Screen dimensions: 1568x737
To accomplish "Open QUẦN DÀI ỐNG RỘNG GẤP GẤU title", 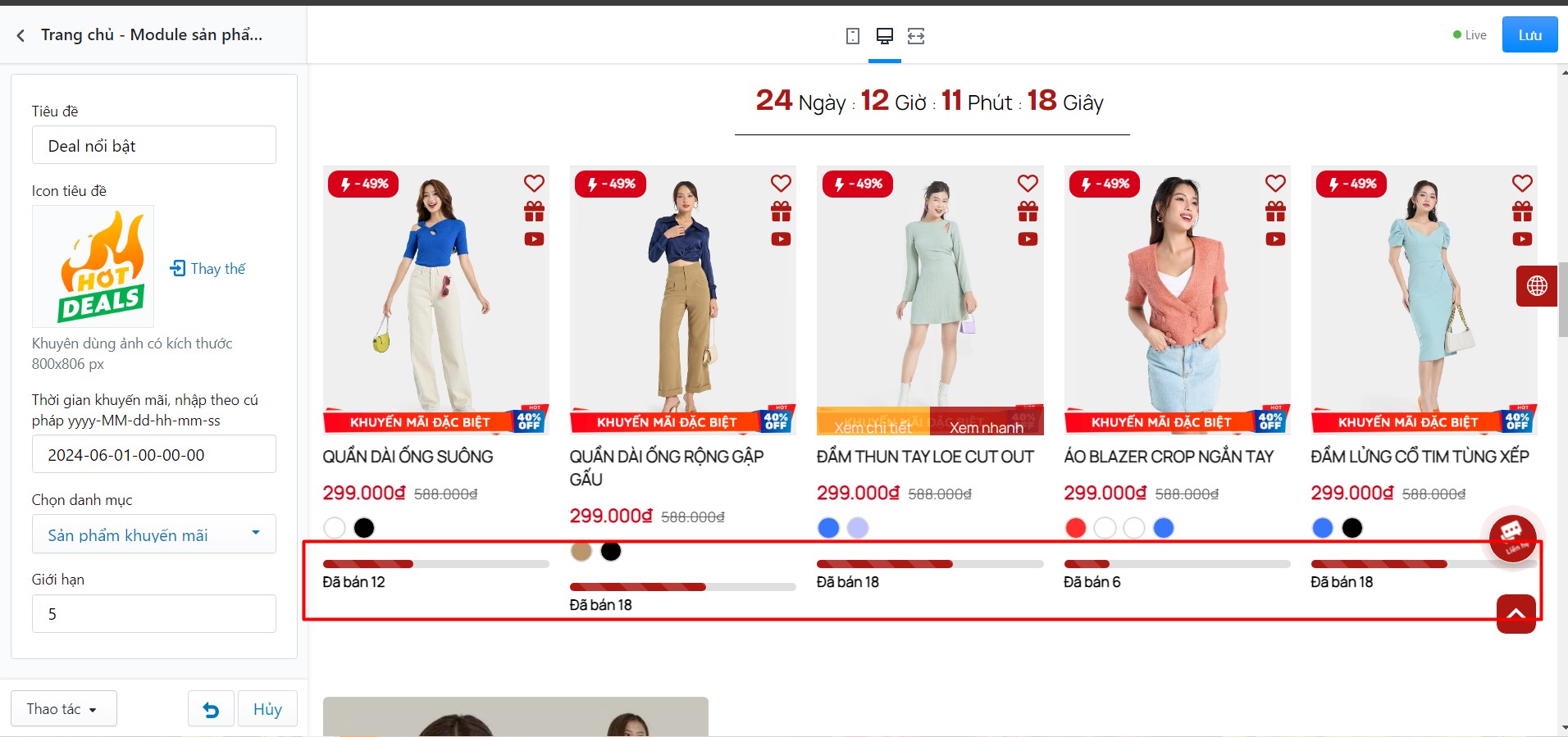I will (x=667, y=467).
